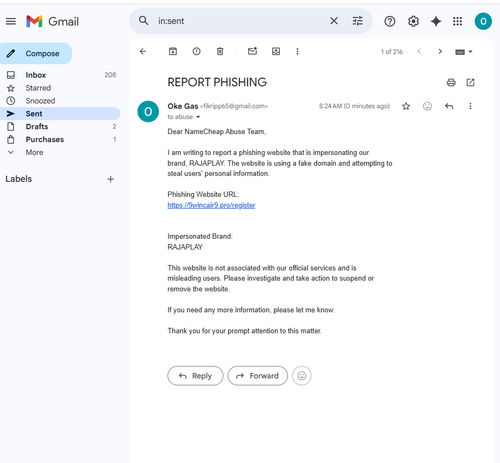Click the Oke Gas sender avatar

click(x=148, y=111)
